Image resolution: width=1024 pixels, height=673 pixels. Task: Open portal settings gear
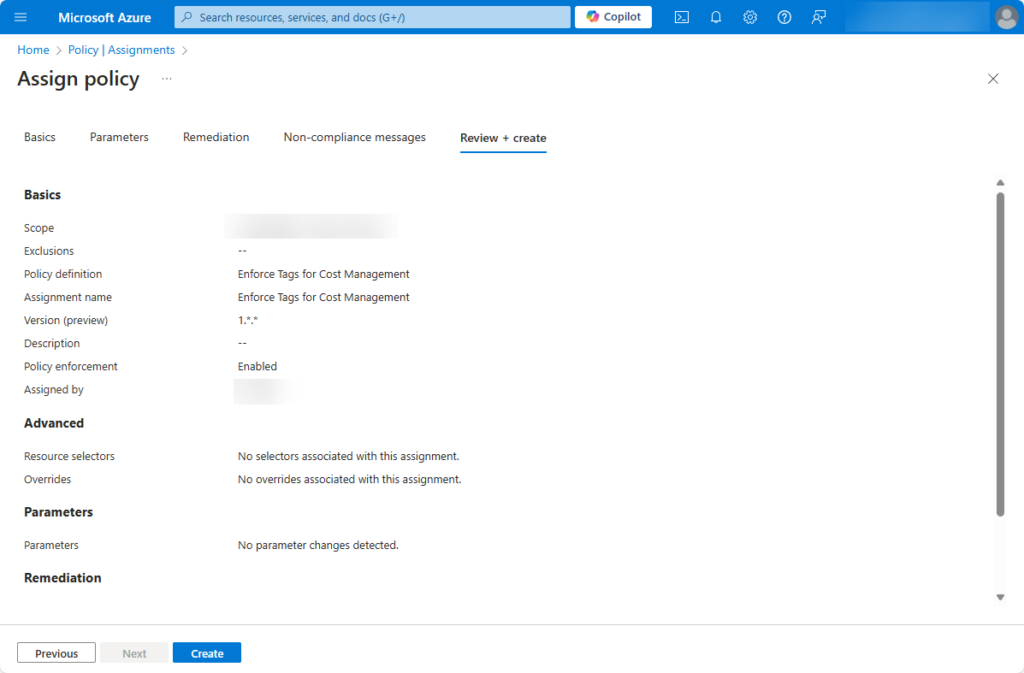coord(749,16)
